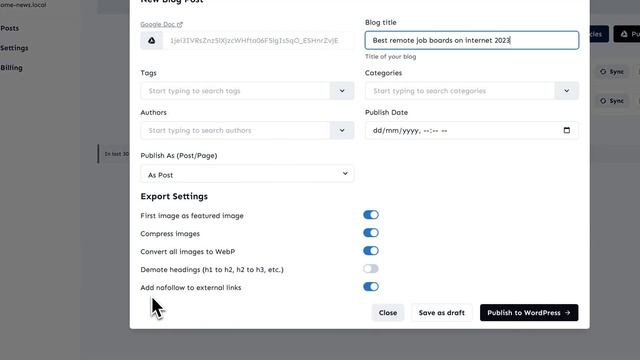Open the Google Doc external link
Viewport: 640px width, 360px height.
click(161, 24)
